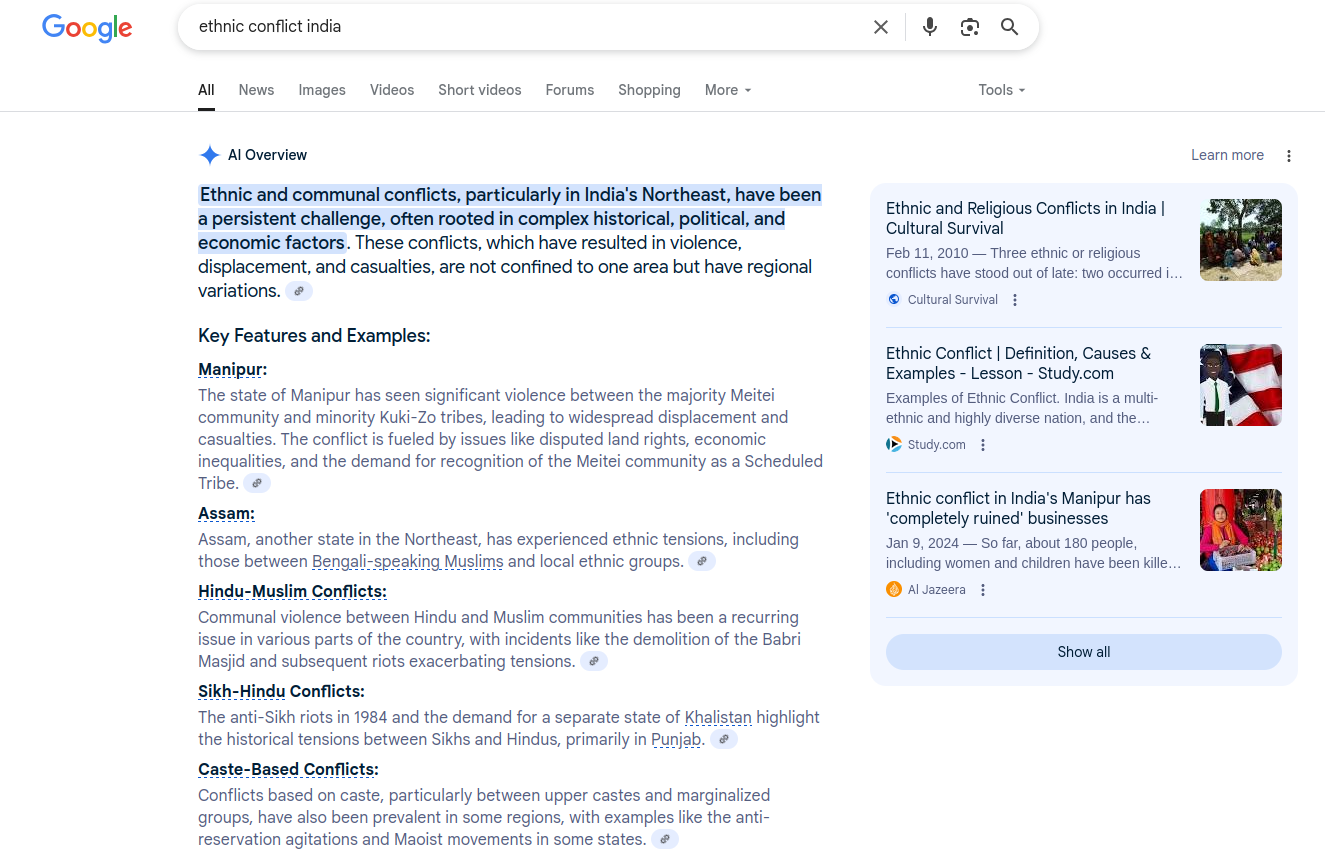Click the Google logo
1325x858 pixels.
point(87,28)
